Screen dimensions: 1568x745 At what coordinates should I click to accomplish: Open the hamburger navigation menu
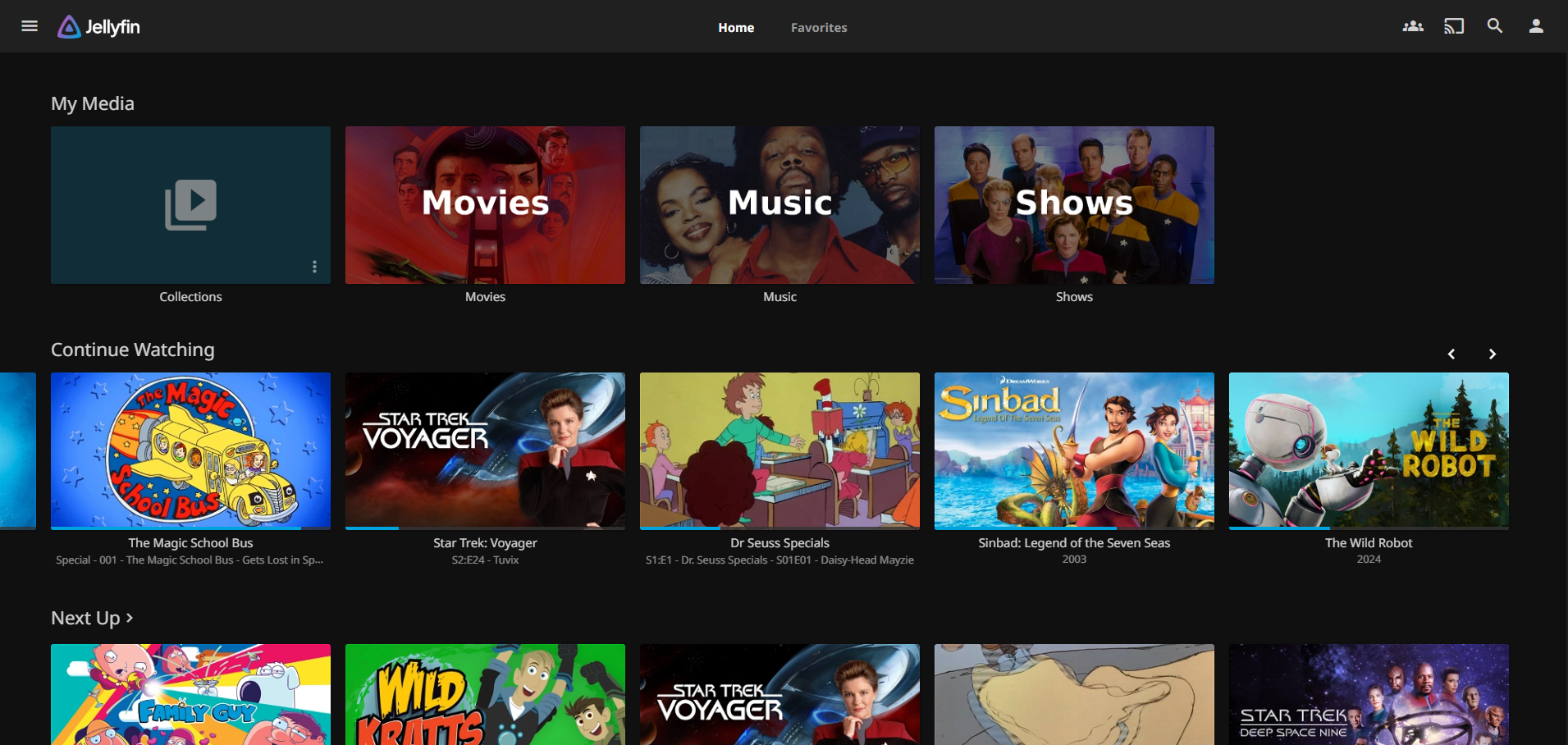(x=30, y=26)
